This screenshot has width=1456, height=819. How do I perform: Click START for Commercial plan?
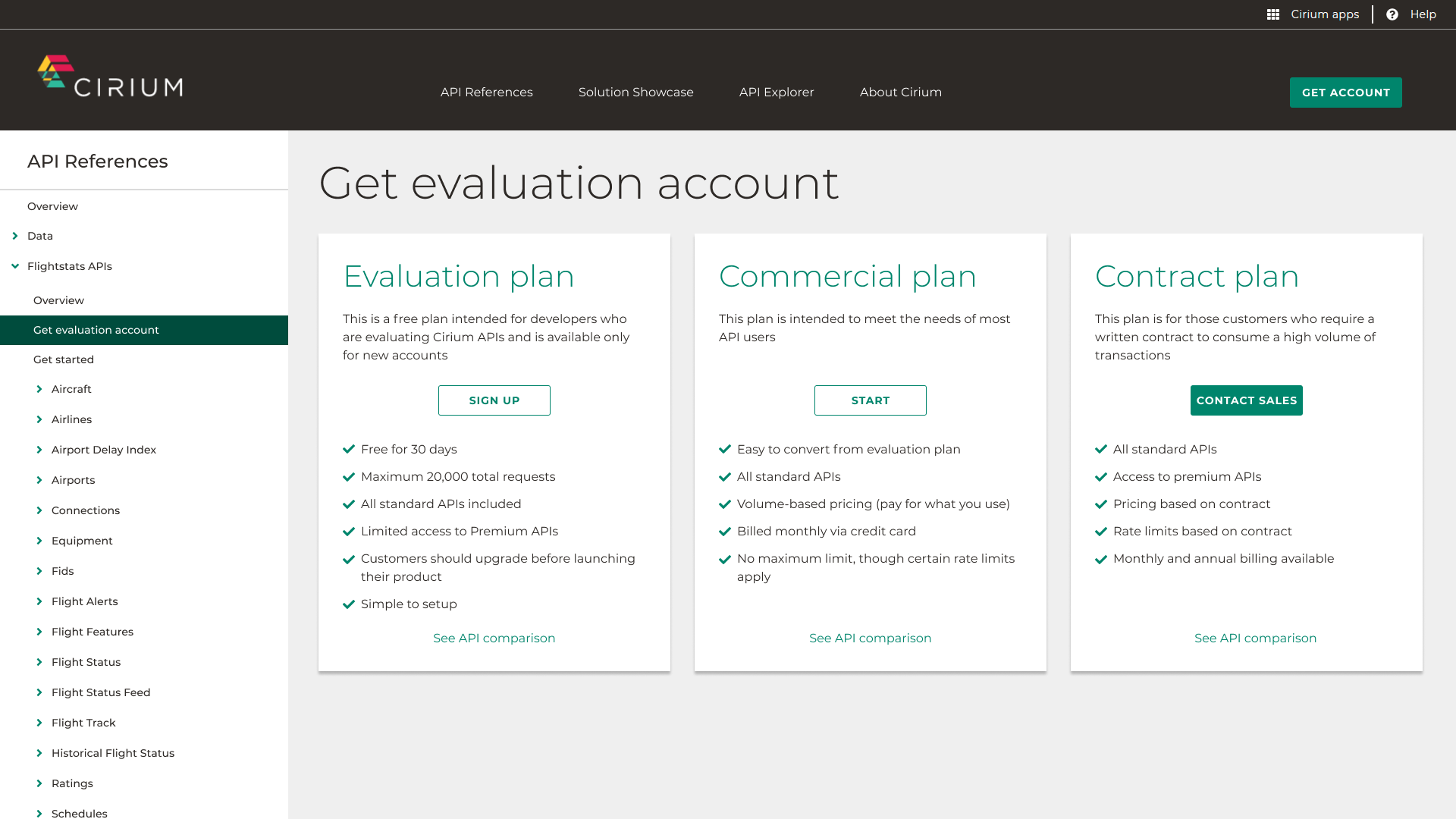[x=871, y=400]
